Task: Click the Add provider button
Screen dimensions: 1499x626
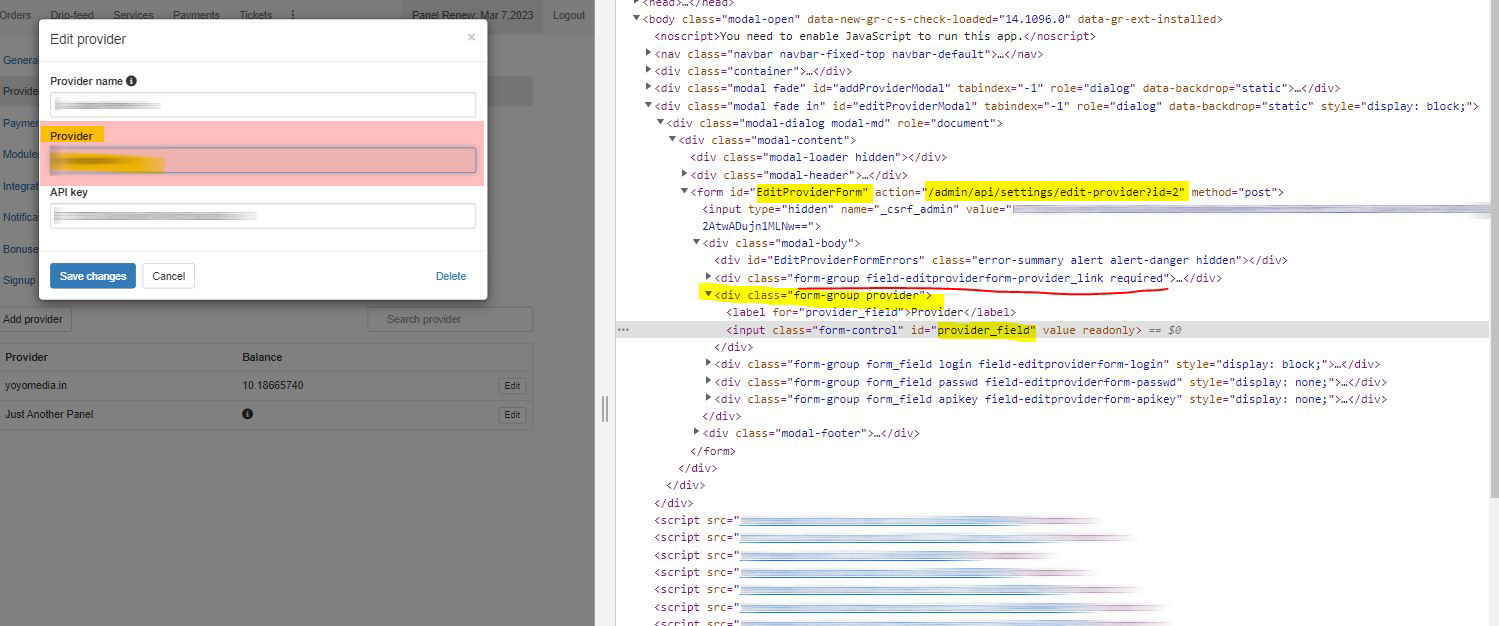Action: click(33, 319)
